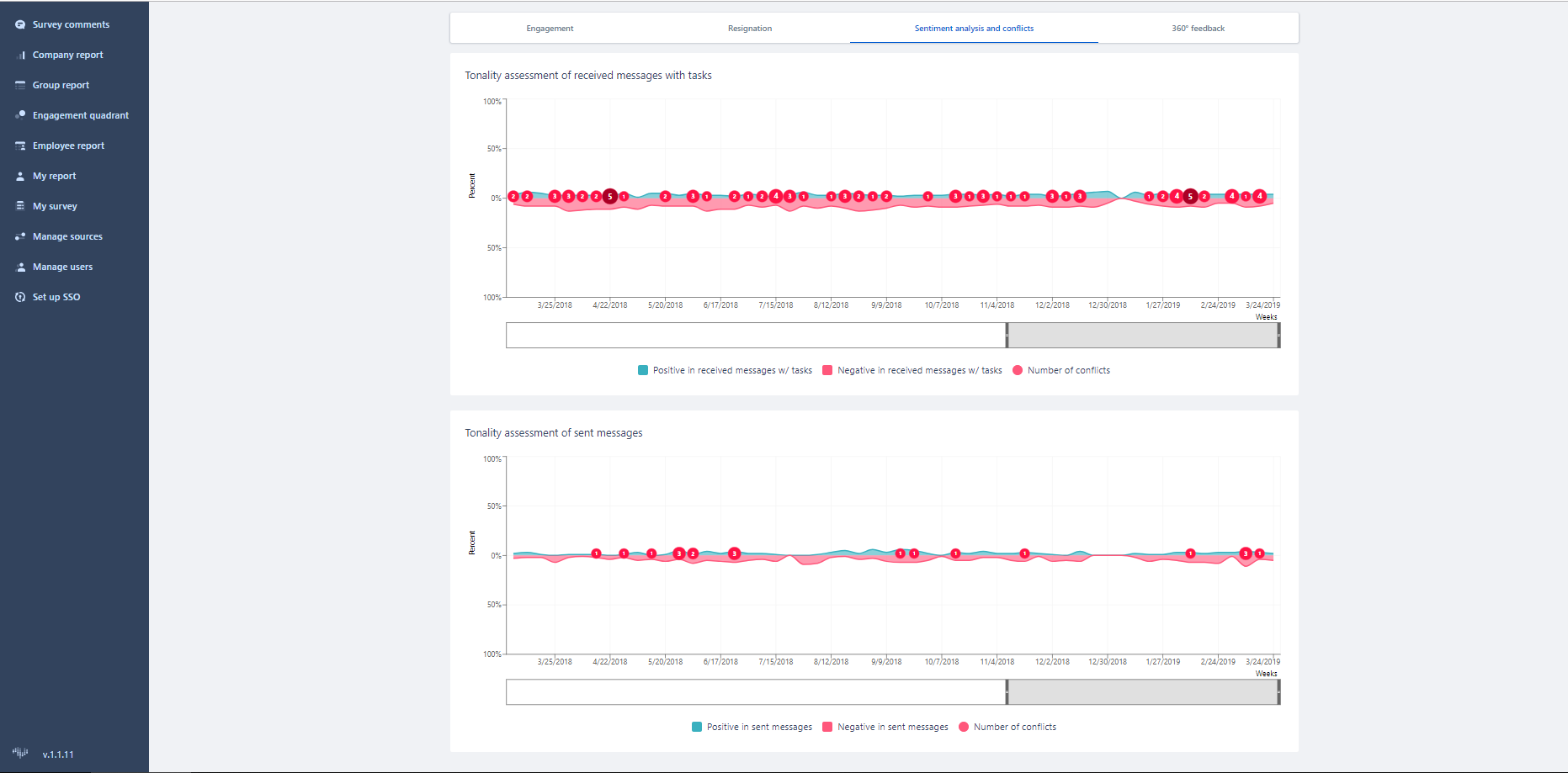This screenshot has width=1568, height=773.
Task: Click the Manage sources icon
Action: coord(20,236)
